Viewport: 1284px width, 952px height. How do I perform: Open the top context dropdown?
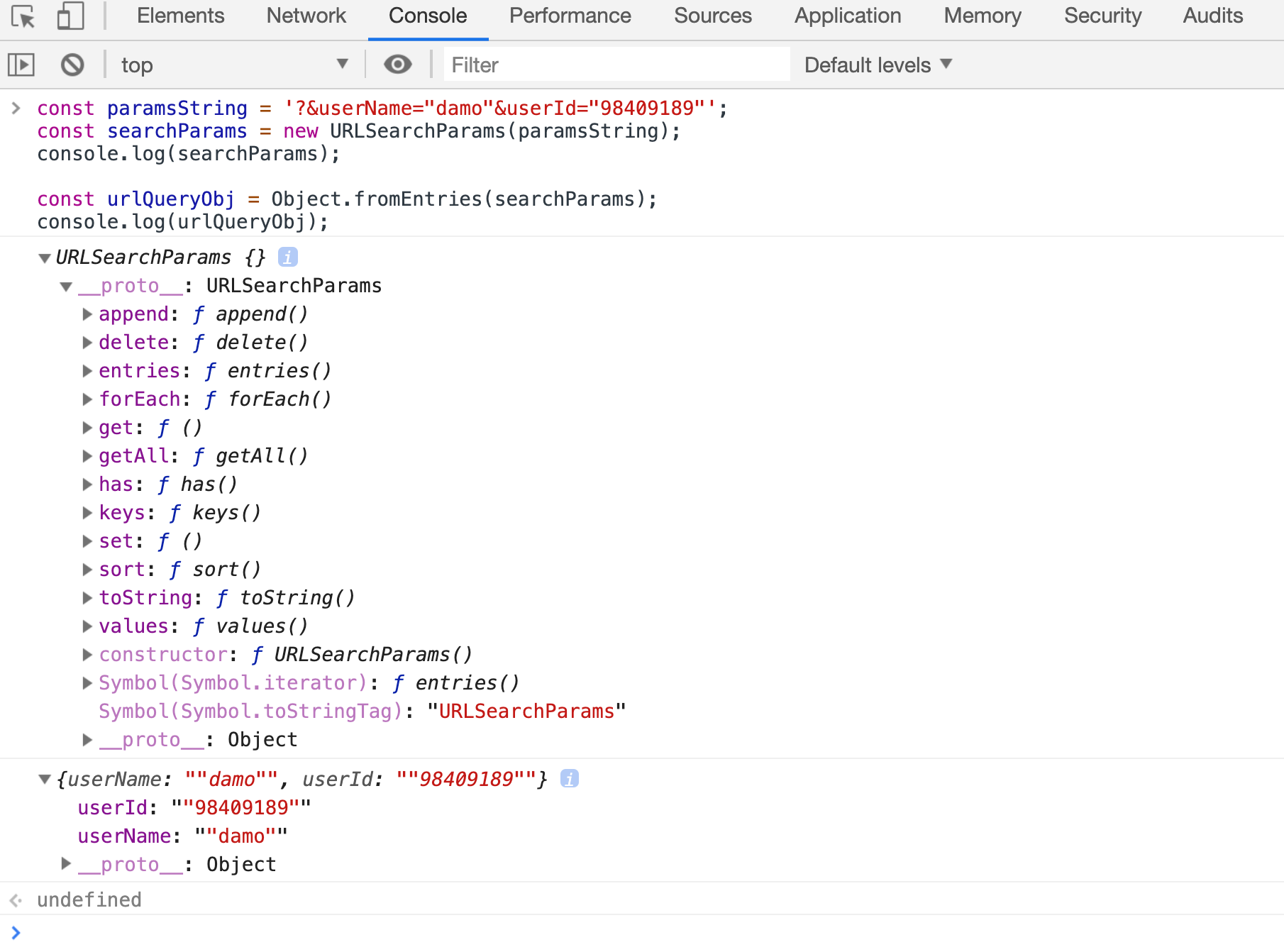click(x=234, y=65)
